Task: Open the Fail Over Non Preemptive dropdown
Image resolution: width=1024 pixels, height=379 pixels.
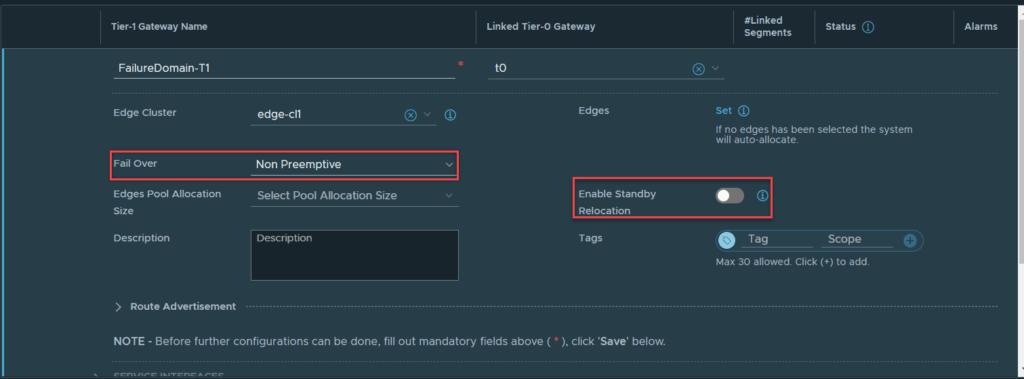Action: tap(354, 165)
